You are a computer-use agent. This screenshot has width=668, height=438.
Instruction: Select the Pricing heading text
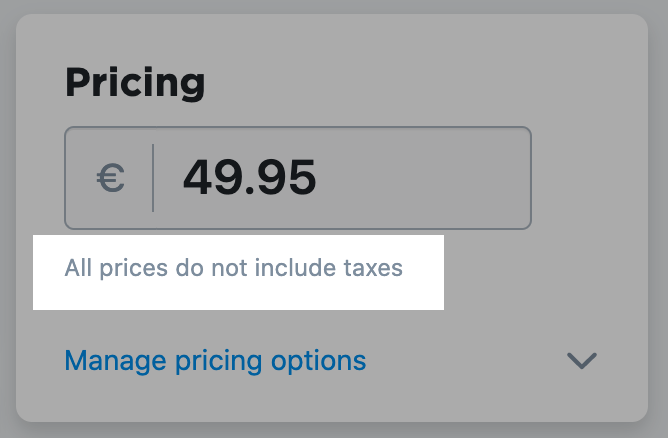(x=135, y=82)
